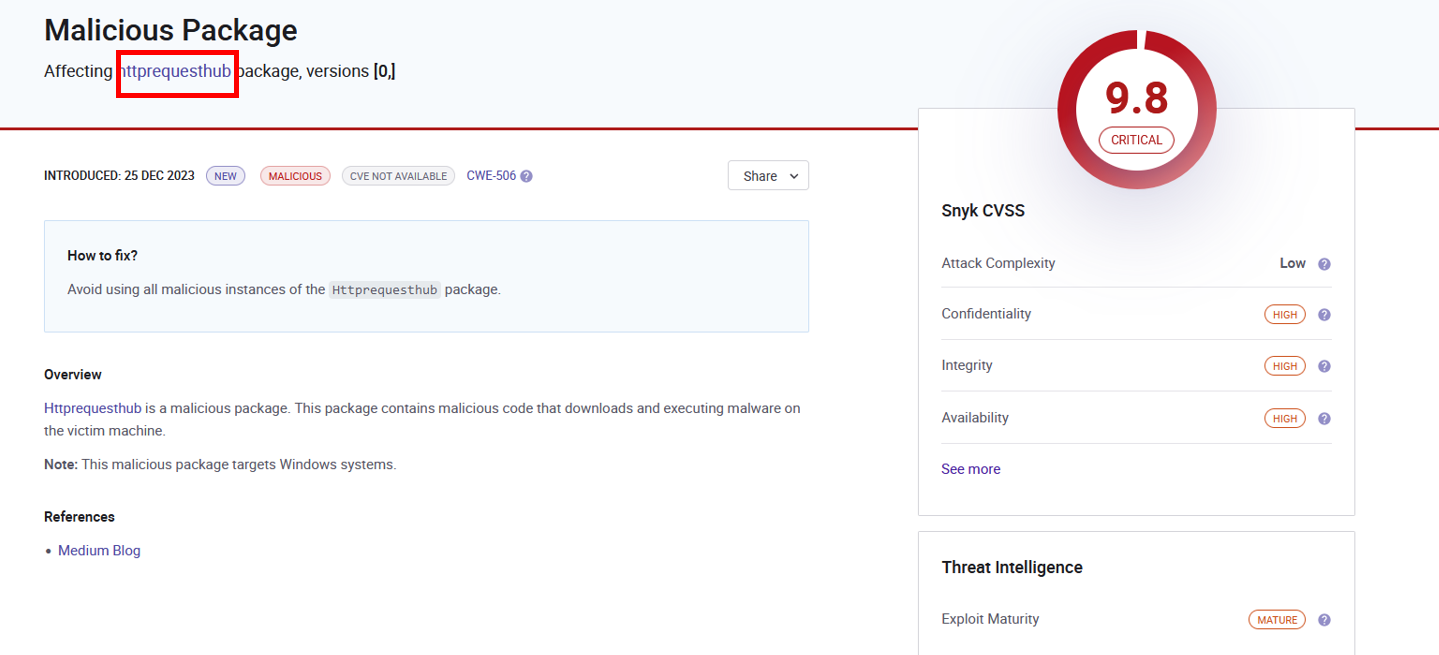Click the Availability label

pyautogui.click(x=975, y=417)
